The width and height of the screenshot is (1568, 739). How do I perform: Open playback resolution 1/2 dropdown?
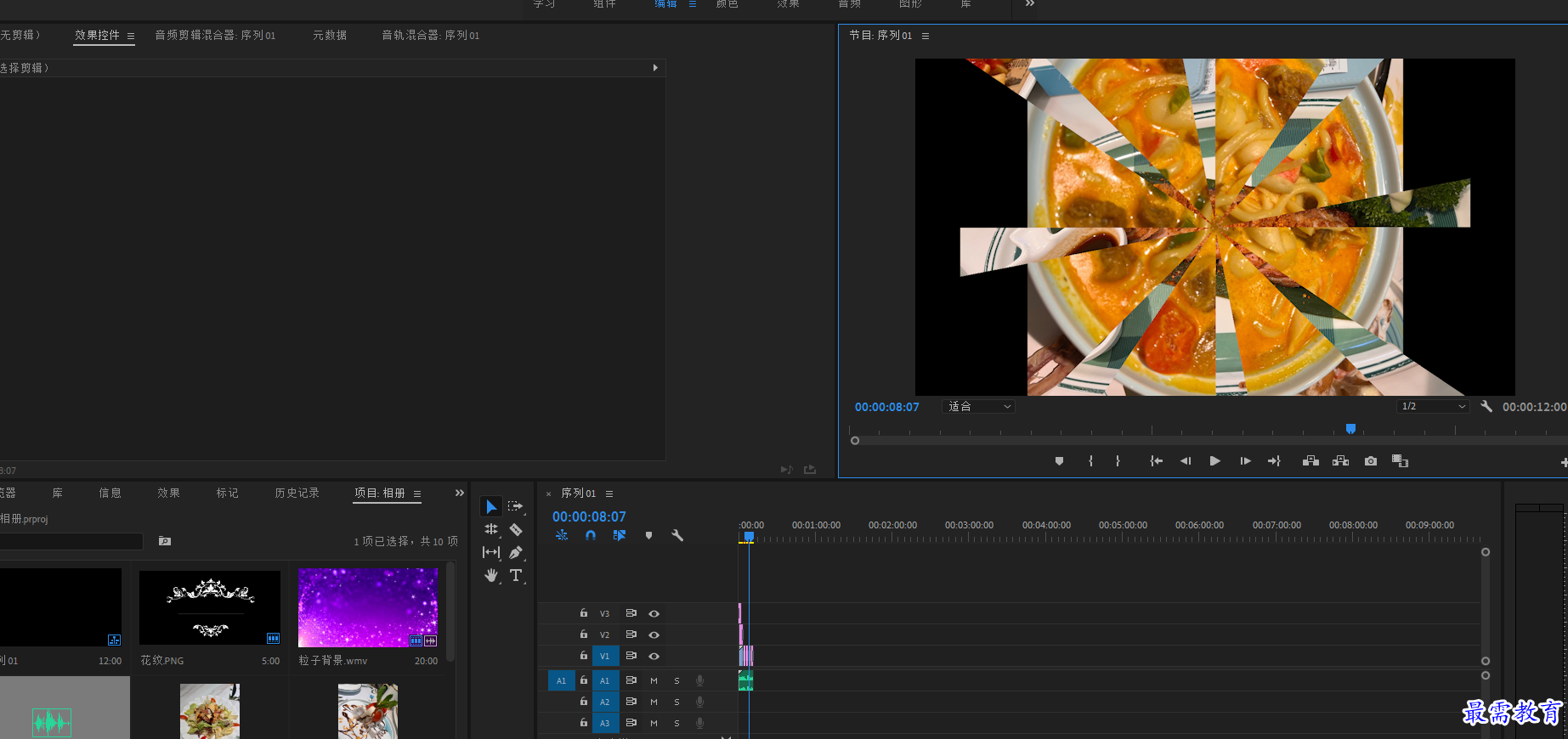[x=1433, y=406]
